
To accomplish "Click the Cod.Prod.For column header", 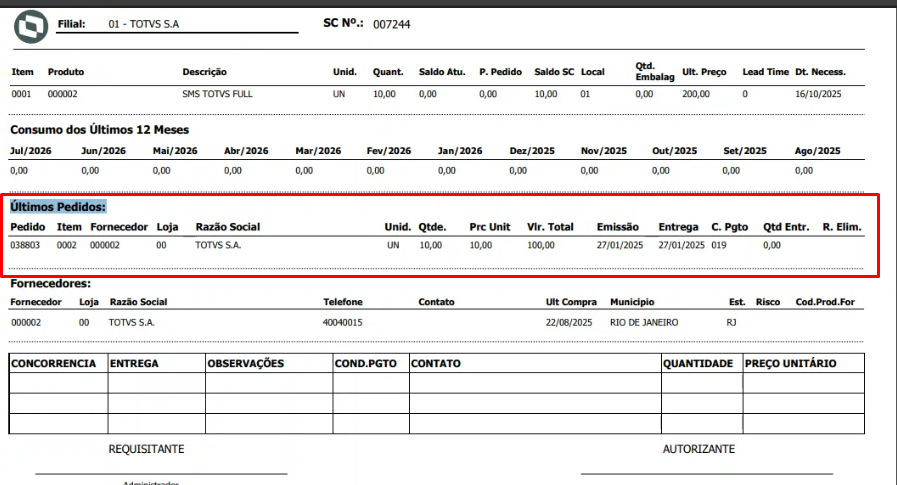I will (x=825, y=302).
